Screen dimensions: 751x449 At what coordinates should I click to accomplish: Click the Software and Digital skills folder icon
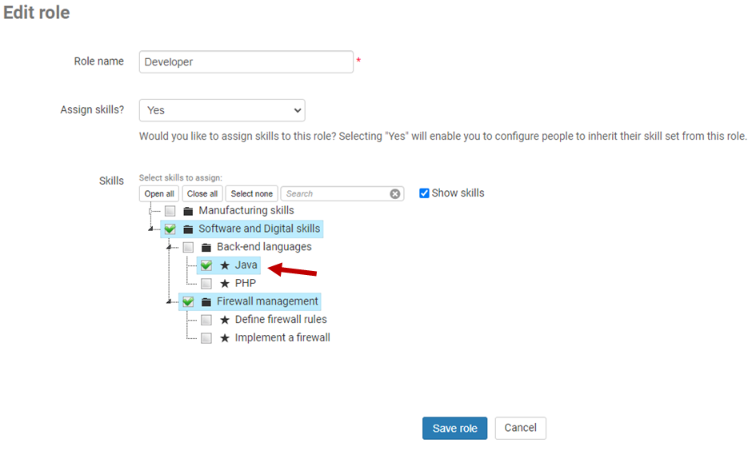tap(188, 229)
